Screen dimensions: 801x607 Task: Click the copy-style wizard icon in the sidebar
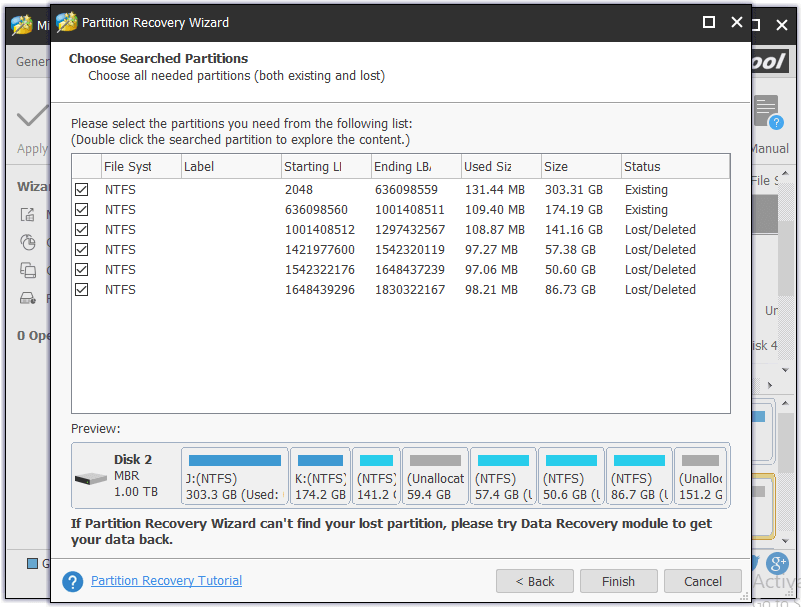[x=28, y=269]
